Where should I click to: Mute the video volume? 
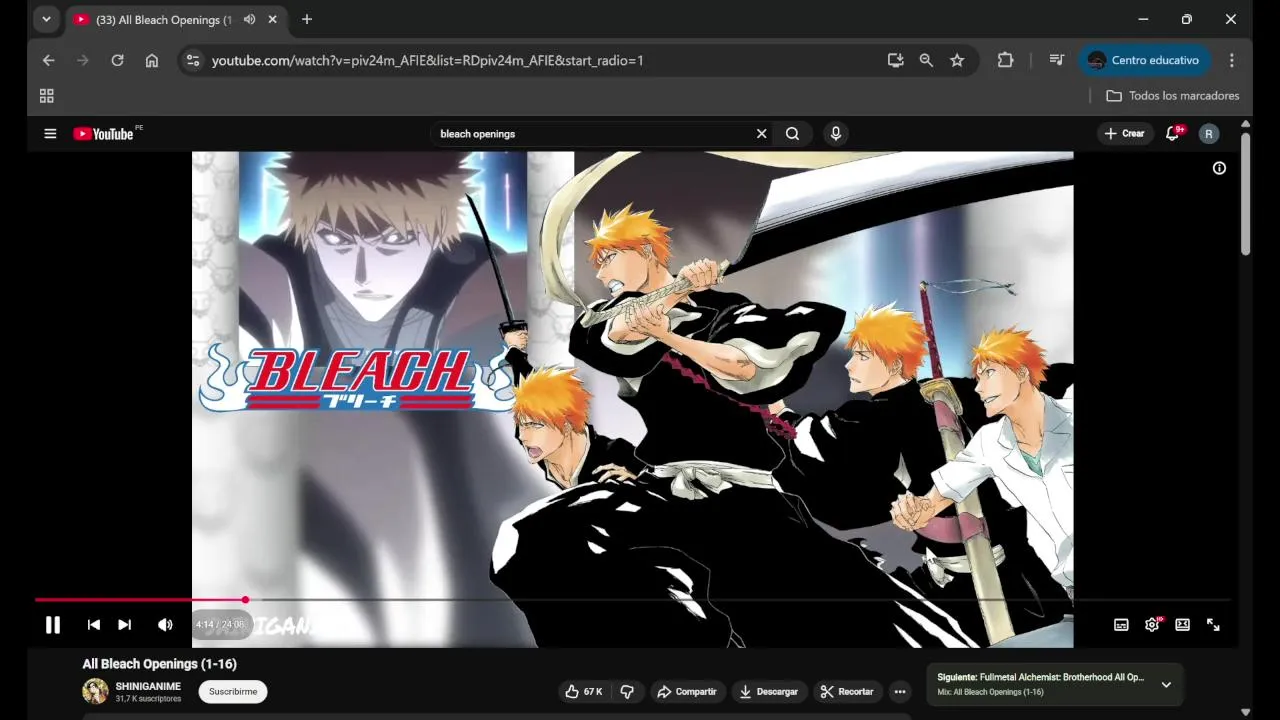165,625
